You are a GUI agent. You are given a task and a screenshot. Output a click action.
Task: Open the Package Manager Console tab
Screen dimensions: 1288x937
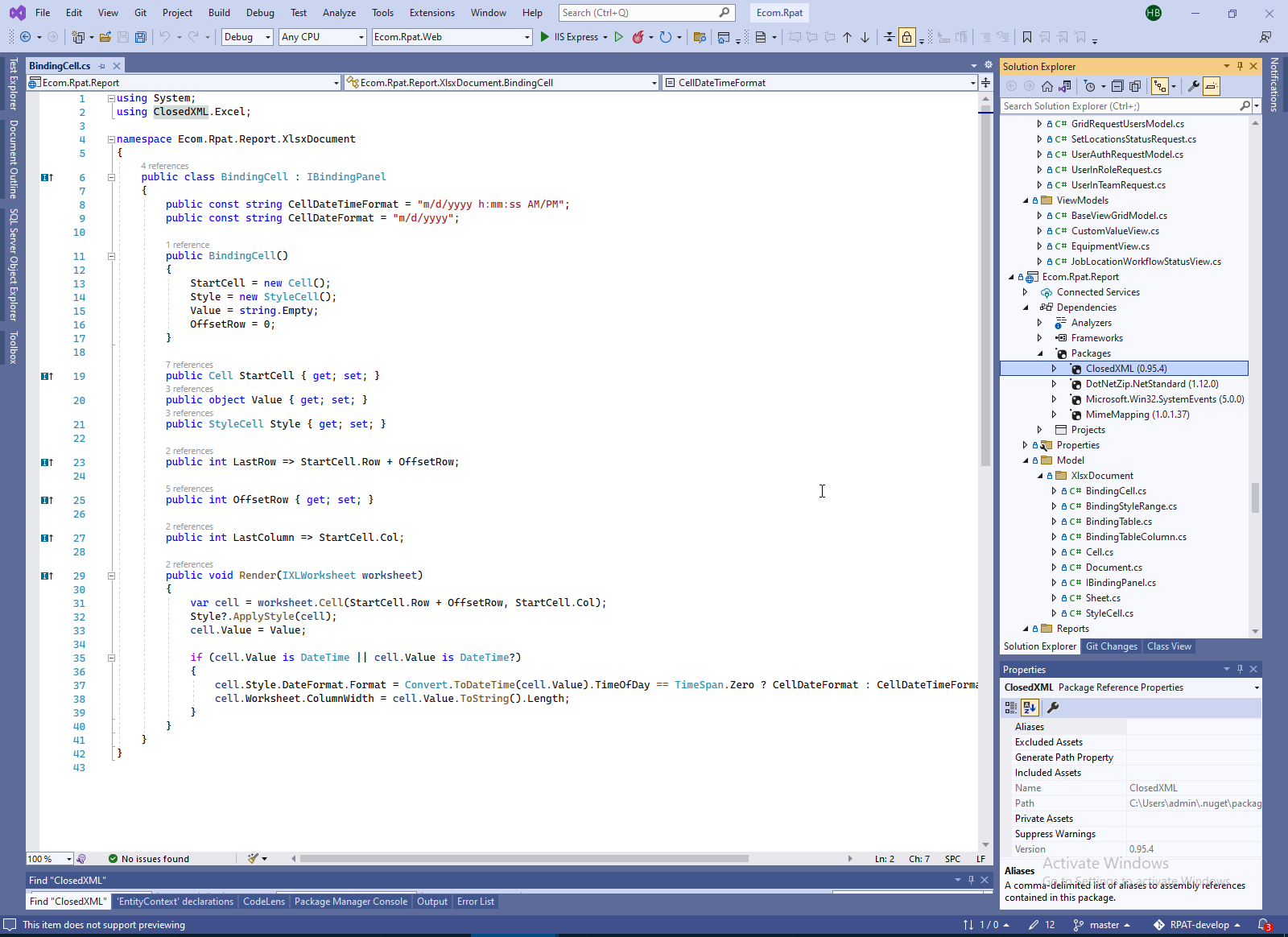(x=350, y=902)
